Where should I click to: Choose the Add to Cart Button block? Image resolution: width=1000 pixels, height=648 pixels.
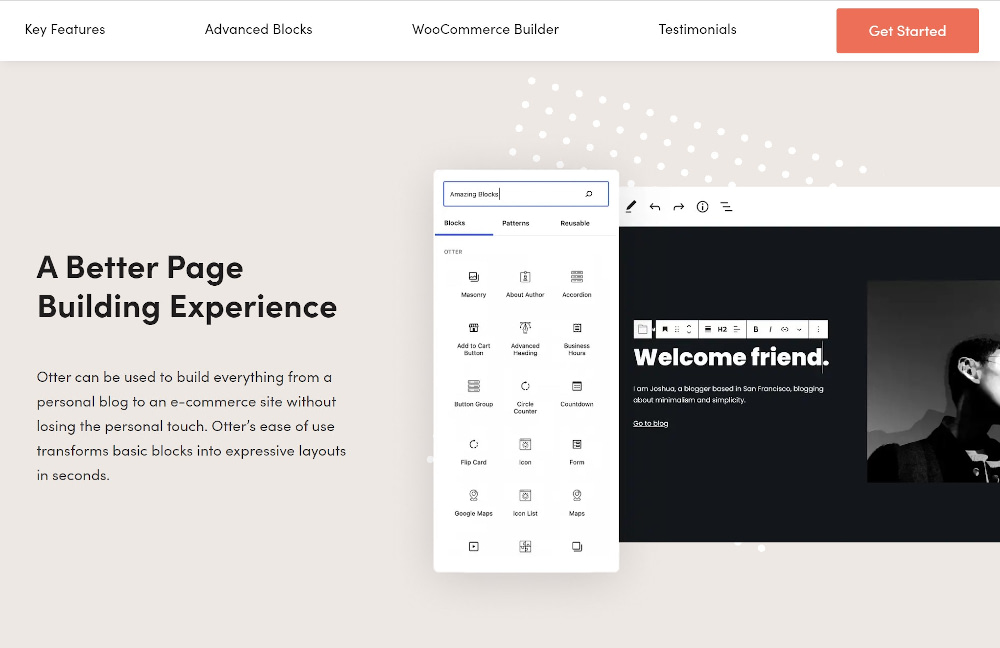[474, 328]
